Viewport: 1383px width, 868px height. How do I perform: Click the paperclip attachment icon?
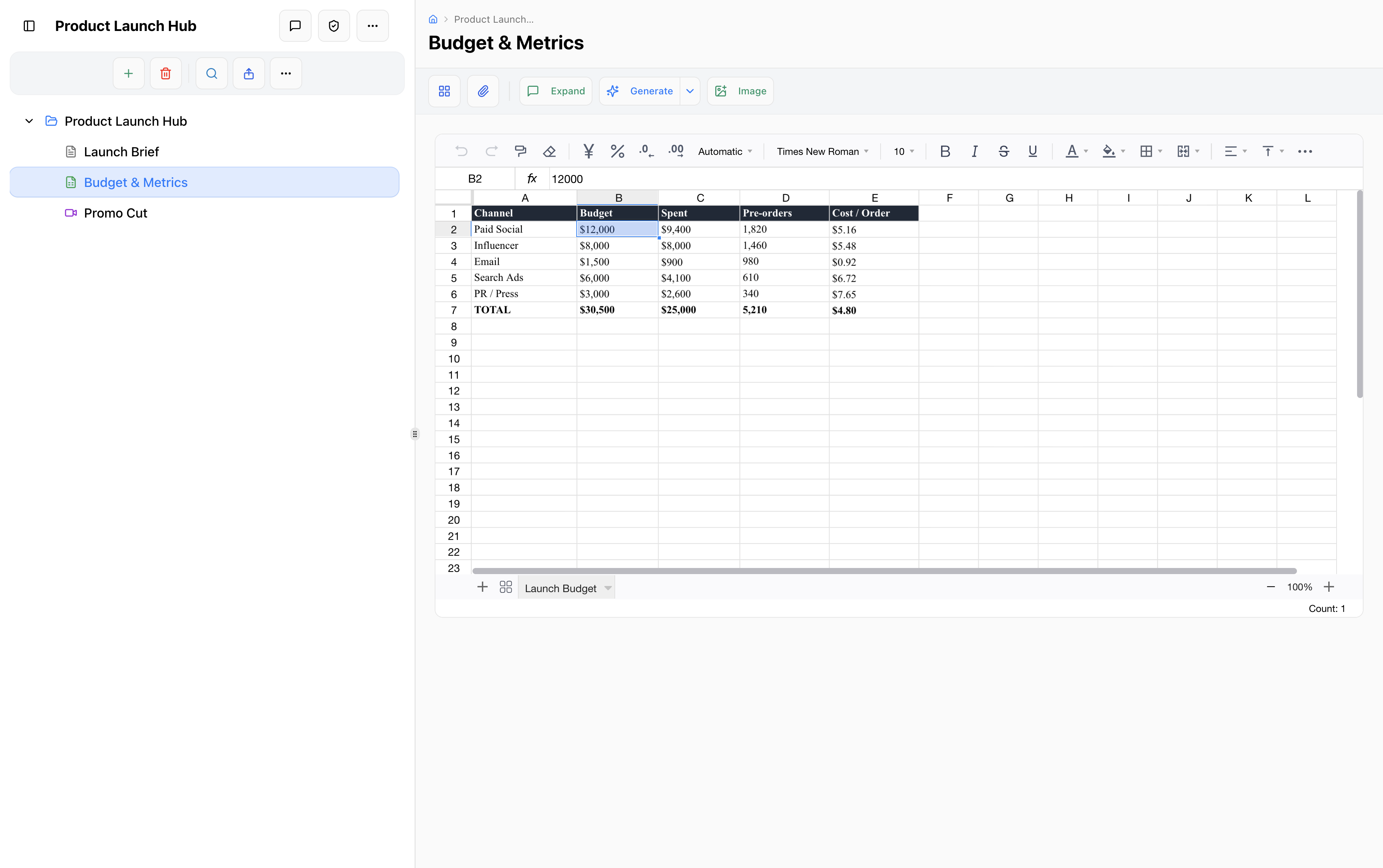pos(483,91)
